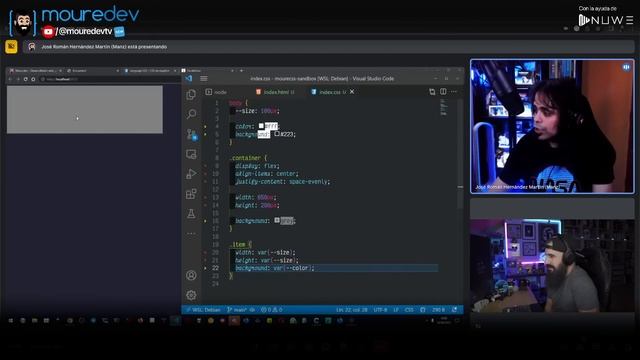Screen dimensions: 640x360
Task: Click the white color swatch on line 4
Action: point(261,126)
